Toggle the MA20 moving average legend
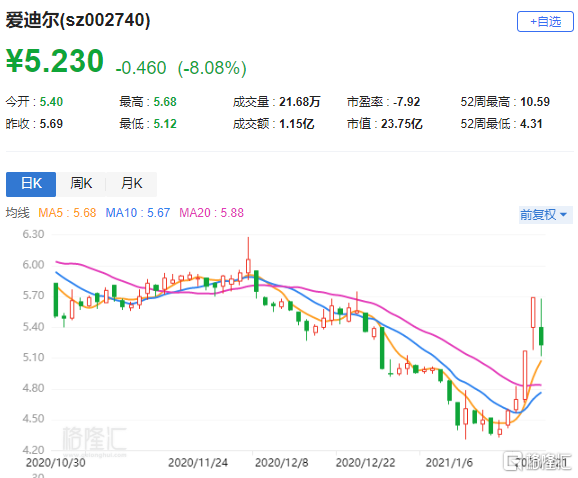Screen dimensions: 578x478 pos(211,213)
